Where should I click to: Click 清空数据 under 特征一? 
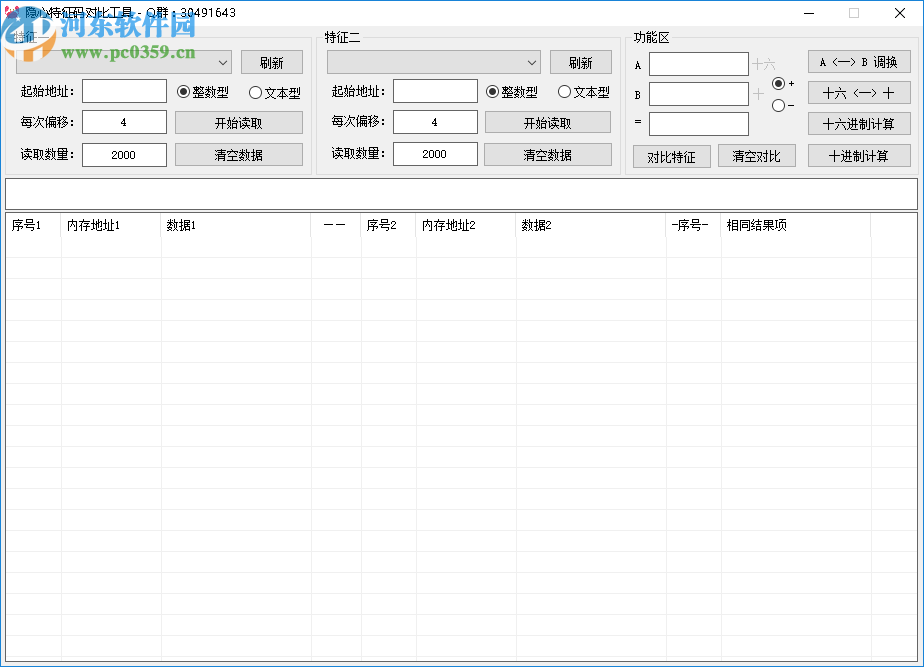coord(238,153)
